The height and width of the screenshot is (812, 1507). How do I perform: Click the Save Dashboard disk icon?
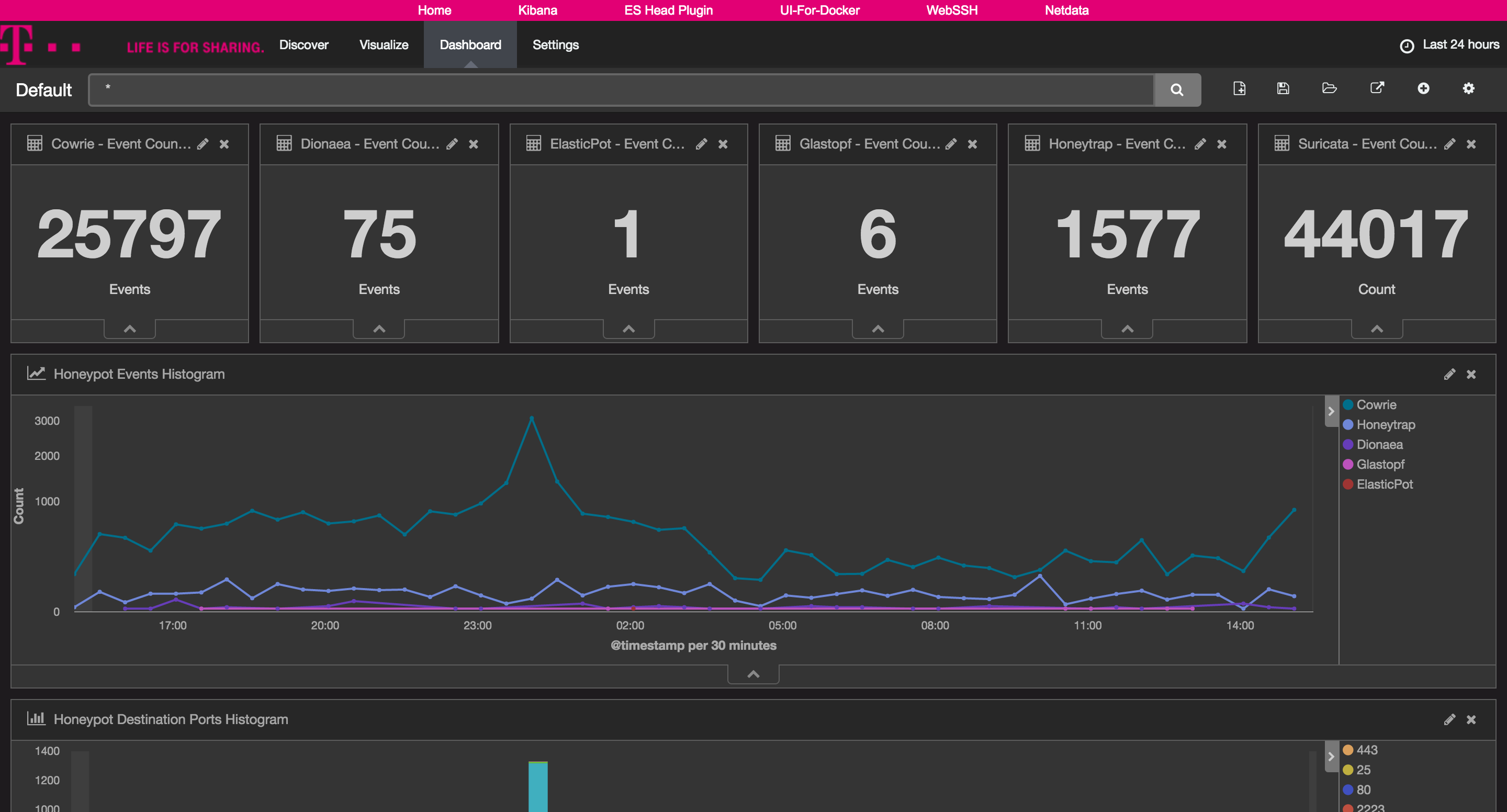pos(1283,88)
